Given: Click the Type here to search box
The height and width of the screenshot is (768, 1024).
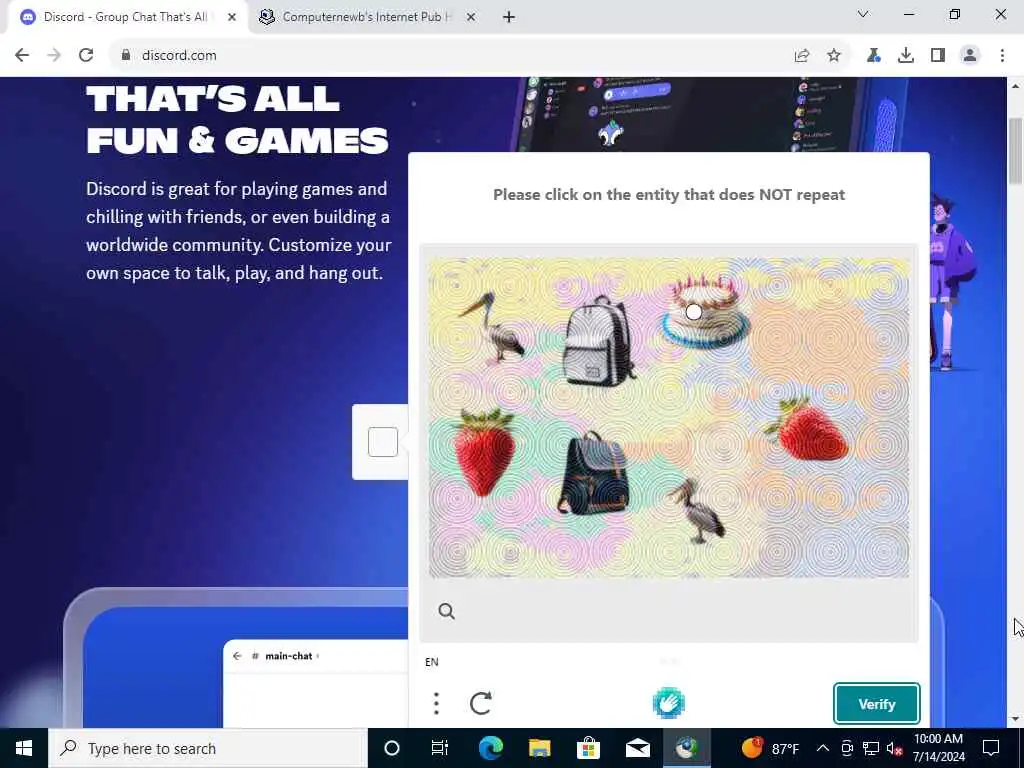Looking at the screenshot, I should pyautogui.click(x=208, y=748).
